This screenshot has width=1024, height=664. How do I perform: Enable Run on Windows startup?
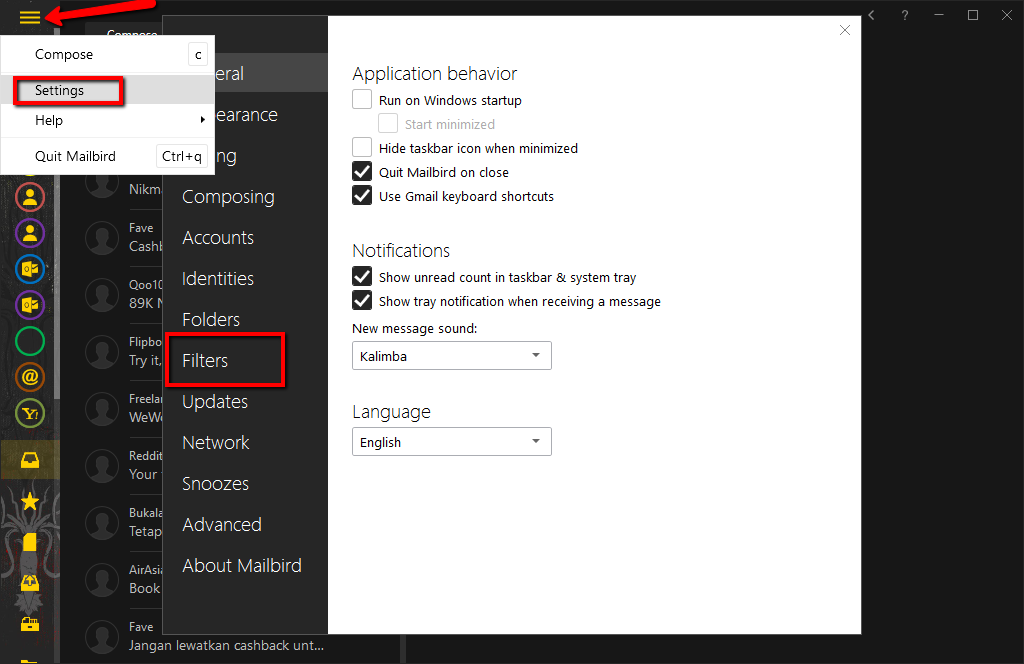pyautogui.click(x=362, y=99)
